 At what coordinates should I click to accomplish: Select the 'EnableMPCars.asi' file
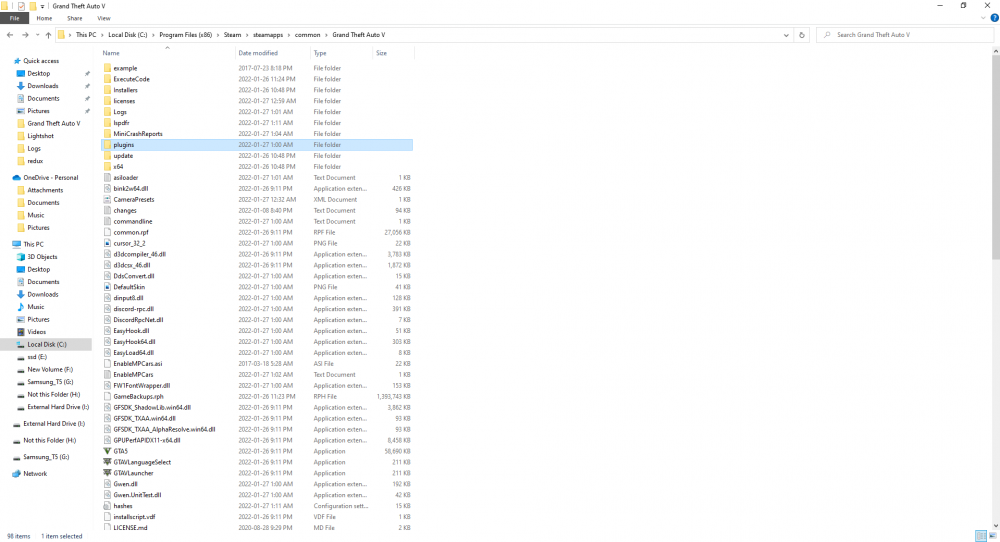(138, 363)
